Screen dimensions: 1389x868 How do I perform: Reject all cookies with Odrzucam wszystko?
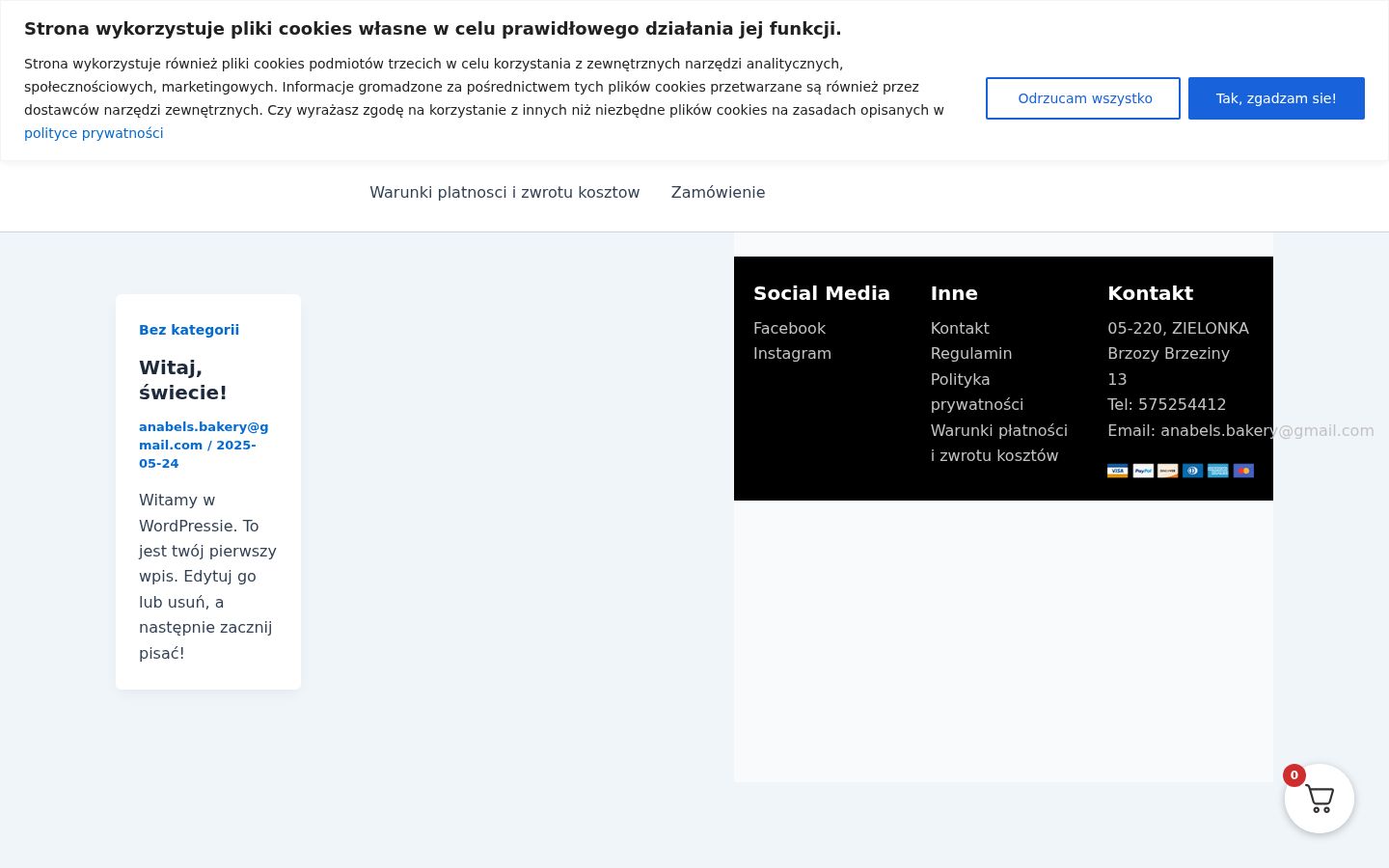pyautogui.click(x=1083, y=98)
